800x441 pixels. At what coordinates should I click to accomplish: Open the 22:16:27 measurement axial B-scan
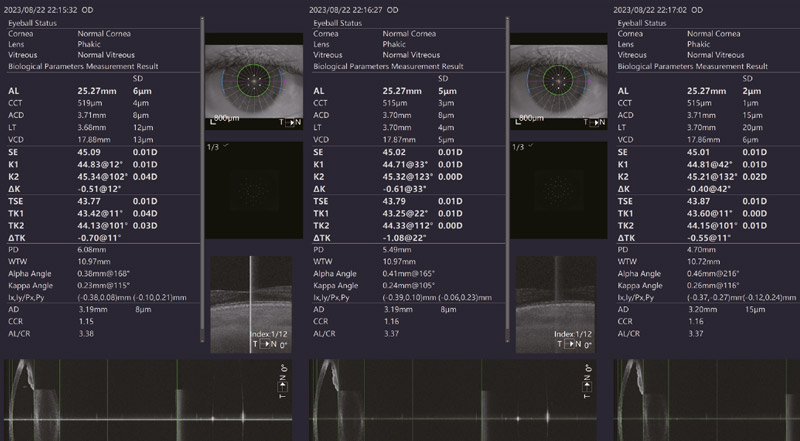(x=453, y=400)
